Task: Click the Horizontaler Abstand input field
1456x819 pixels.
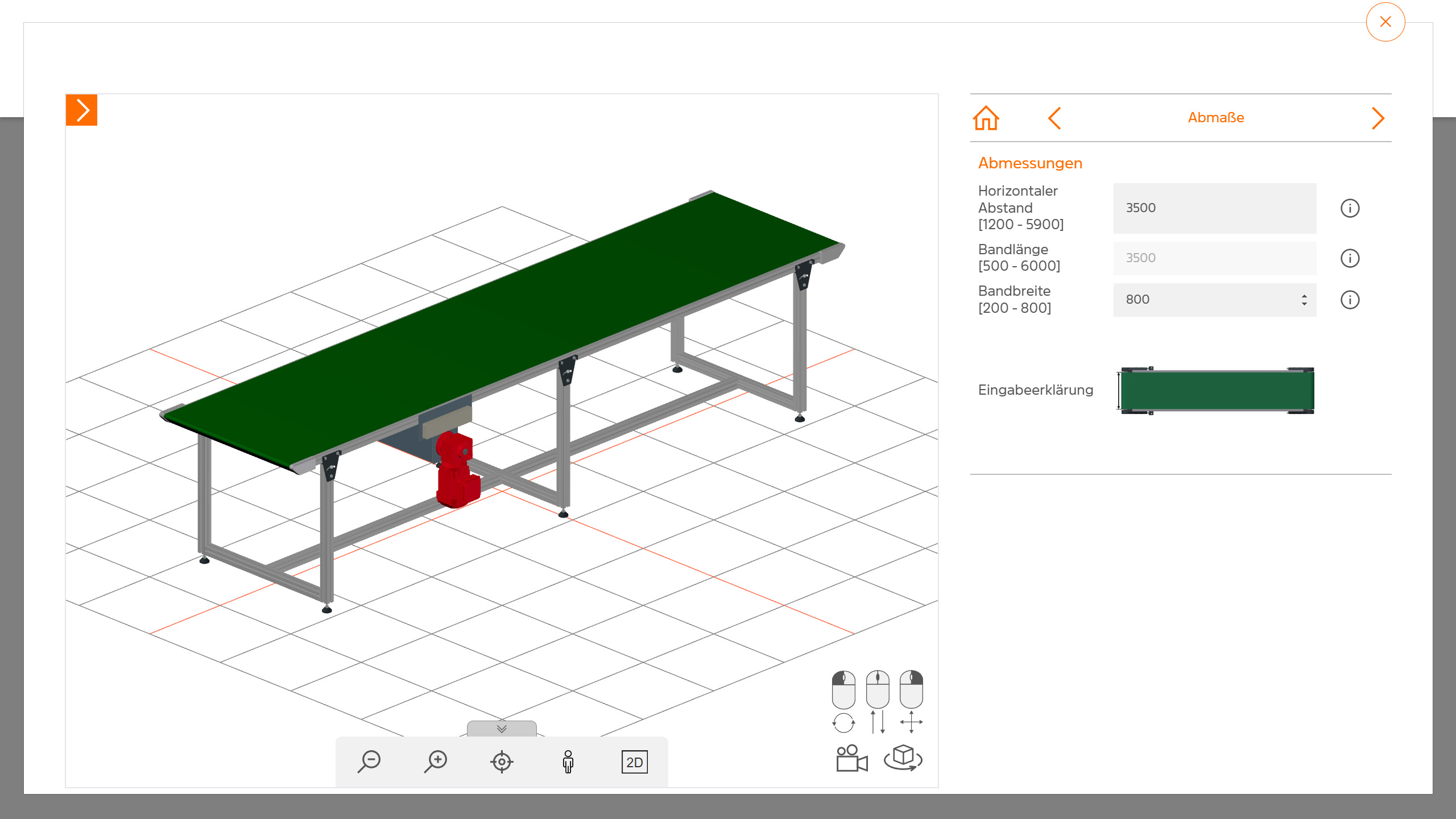Action: coord(1214,208)
